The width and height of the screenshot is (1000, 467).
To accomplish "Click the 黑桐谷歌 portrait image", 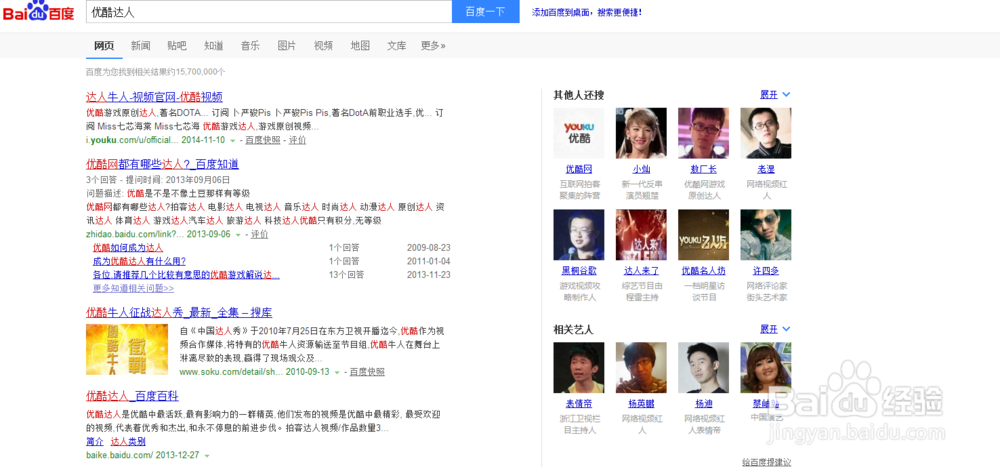I will click(x=579, y=235).
